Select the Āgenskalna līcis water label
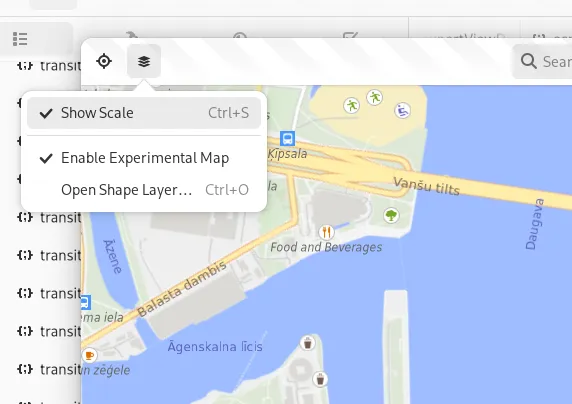Screen dimensions: 572x404 [x=215, y=346]
